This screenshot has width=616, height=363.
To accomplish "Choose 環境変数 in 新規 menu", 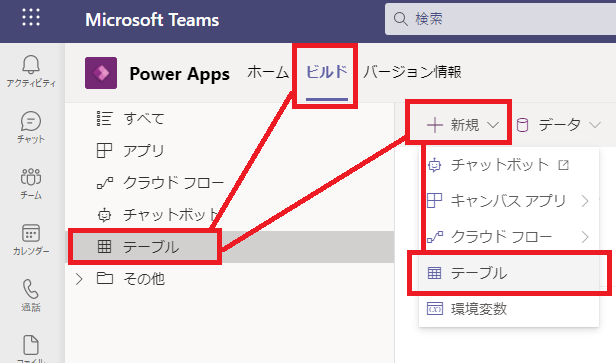I will point(509,309).
